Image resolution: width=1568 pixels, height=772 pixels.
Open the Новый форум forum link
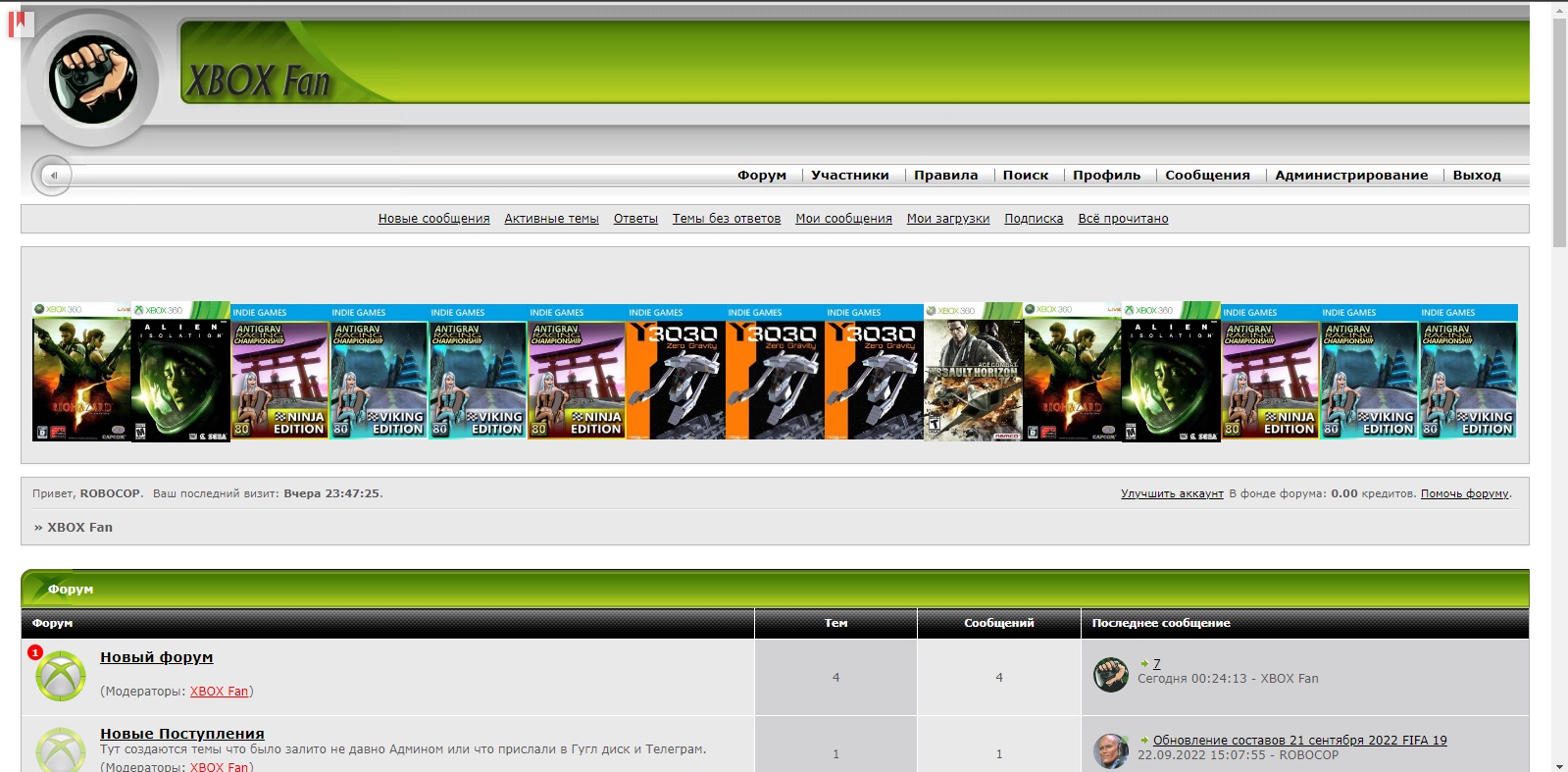(157, 657)
